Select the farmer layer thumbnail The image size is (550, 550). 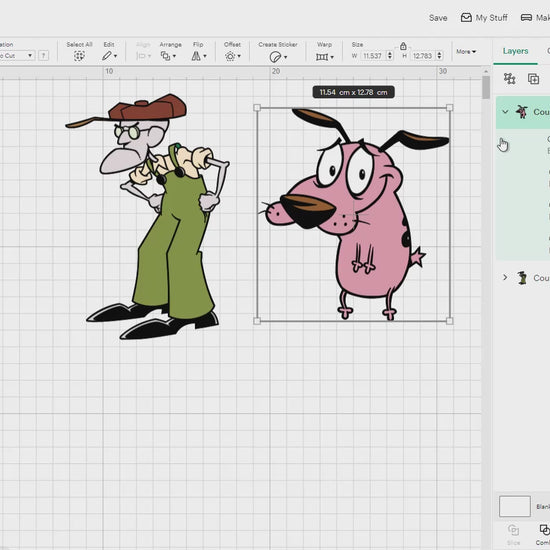[x=522, y=278]
